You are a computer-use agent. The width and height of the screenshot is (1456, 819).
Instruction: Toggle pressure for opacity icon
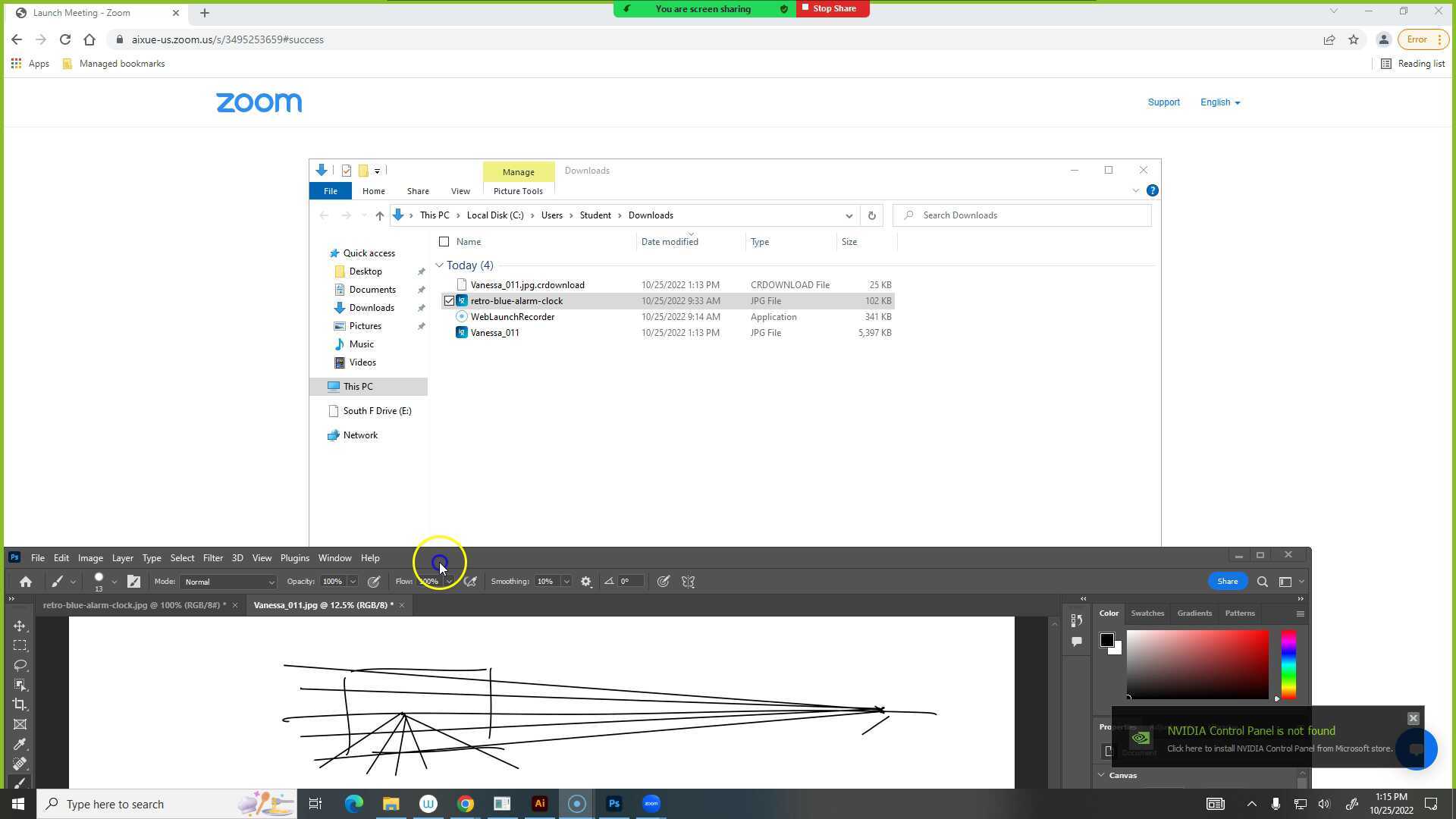tap(374, 582)
